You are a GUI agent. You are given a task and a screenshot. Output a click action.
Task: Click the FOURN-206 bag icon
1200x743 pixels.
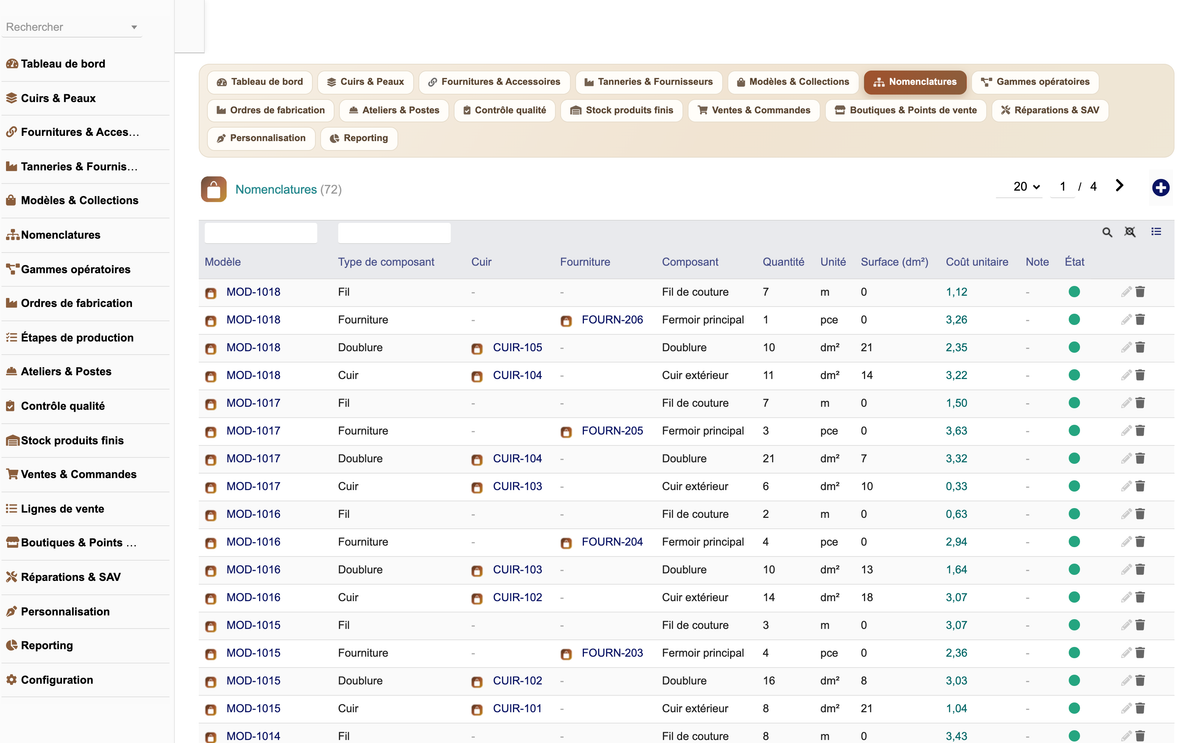[x=566, y=321]
